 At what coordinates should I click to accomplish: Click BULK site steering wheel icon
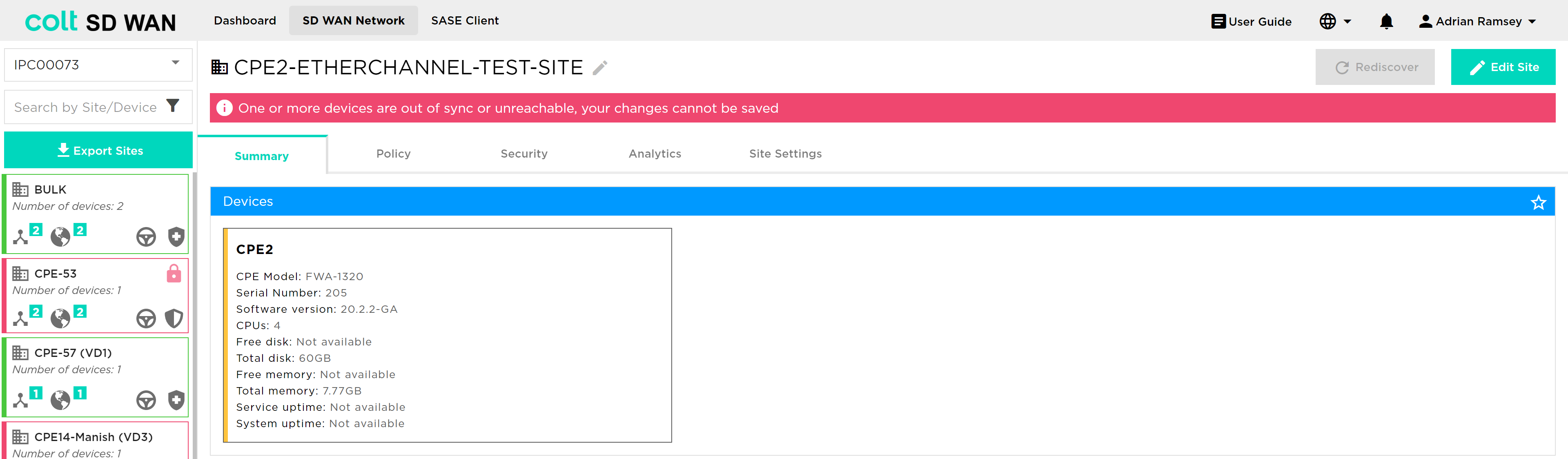click(x=146, y=237)
